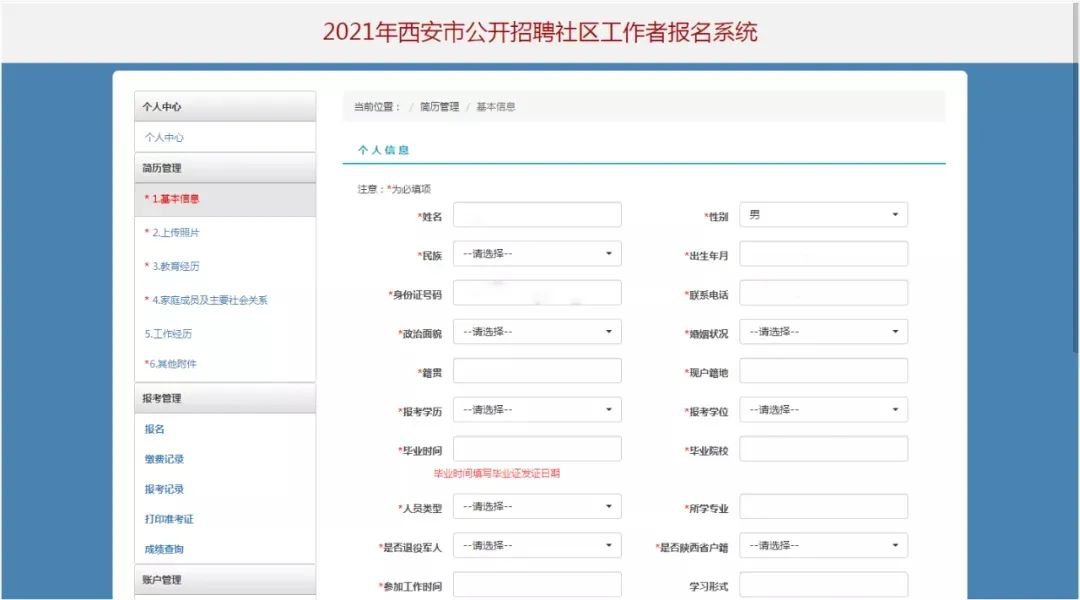
Task: Open the 政治面貌 dropdown list
Action: tap(537, 332)
